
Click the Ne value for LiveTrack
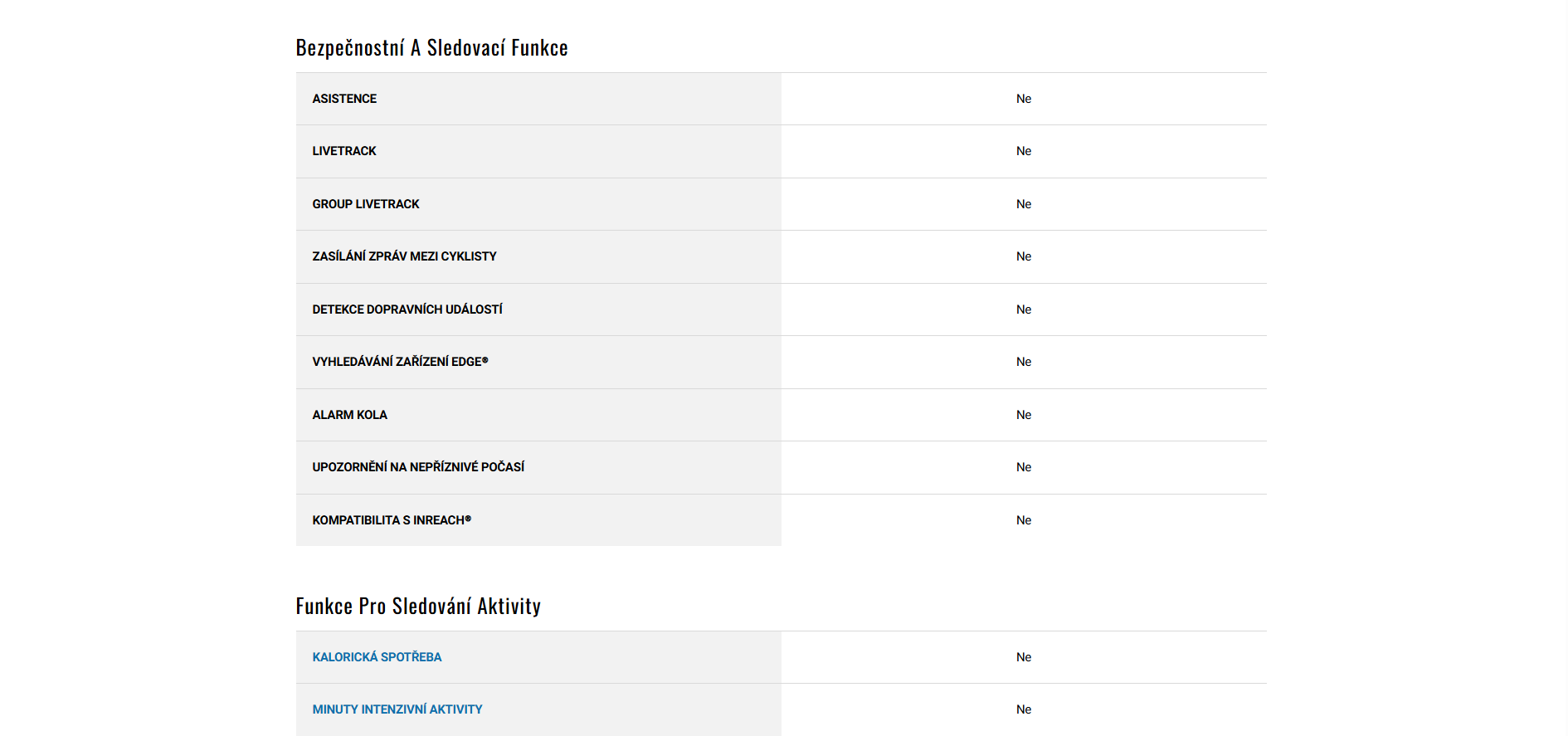coord(1024,151)
